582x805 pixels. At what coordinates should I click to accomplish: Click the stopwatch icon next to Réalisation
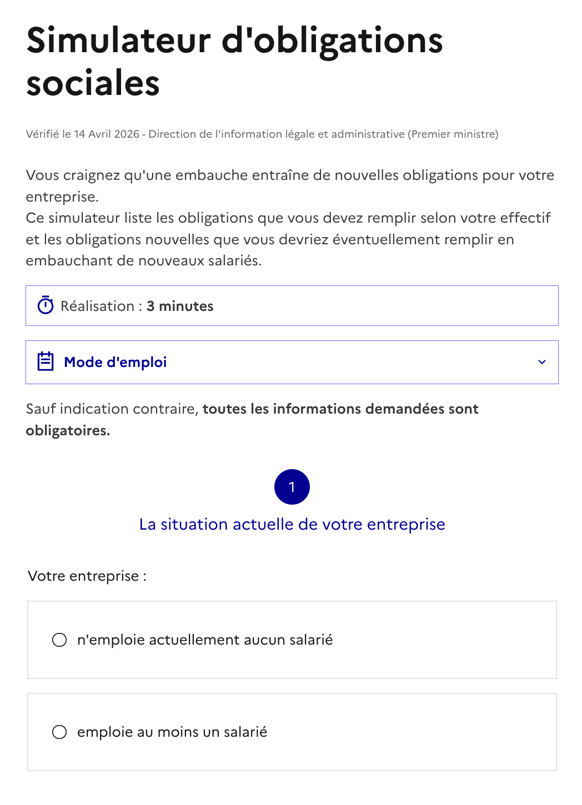click(42, 305)
